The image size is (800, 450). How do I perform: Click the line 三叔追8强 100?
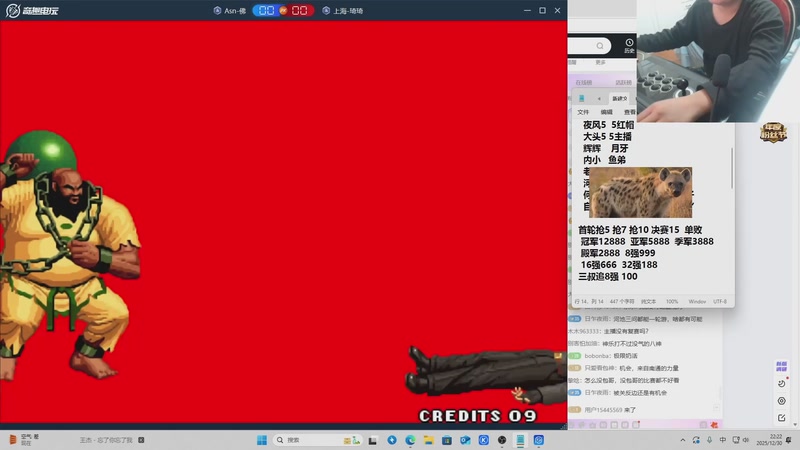(x=608, y=277)
